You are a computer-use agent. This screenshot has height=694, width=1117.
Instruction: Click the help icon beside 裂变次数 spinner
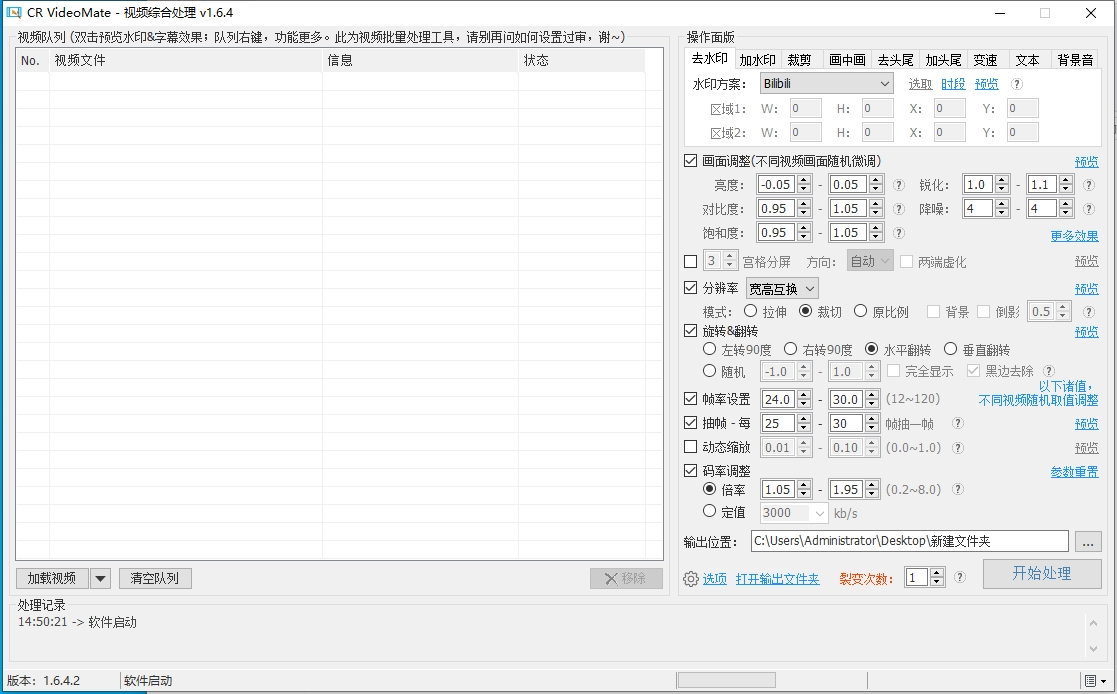click(960, 578)
